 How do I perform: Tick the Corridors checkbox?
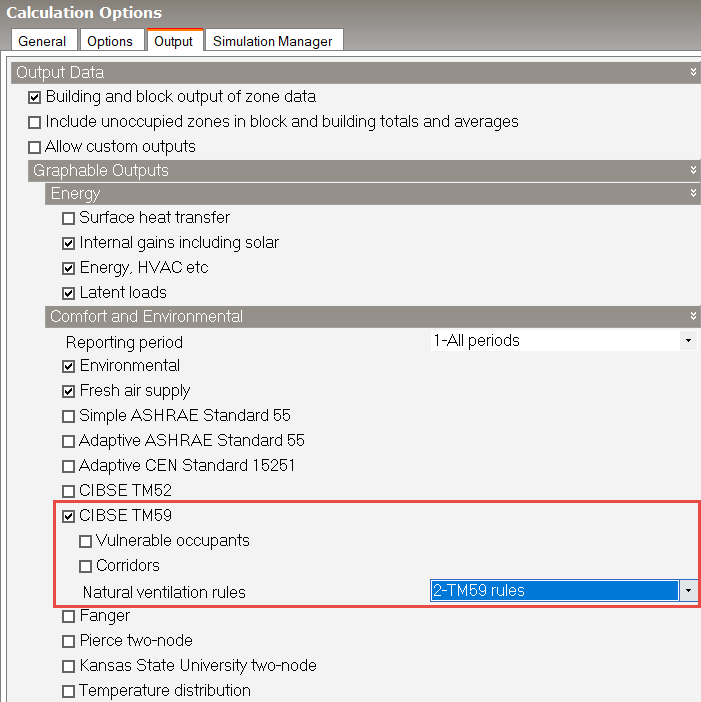(x=85, y=566)
